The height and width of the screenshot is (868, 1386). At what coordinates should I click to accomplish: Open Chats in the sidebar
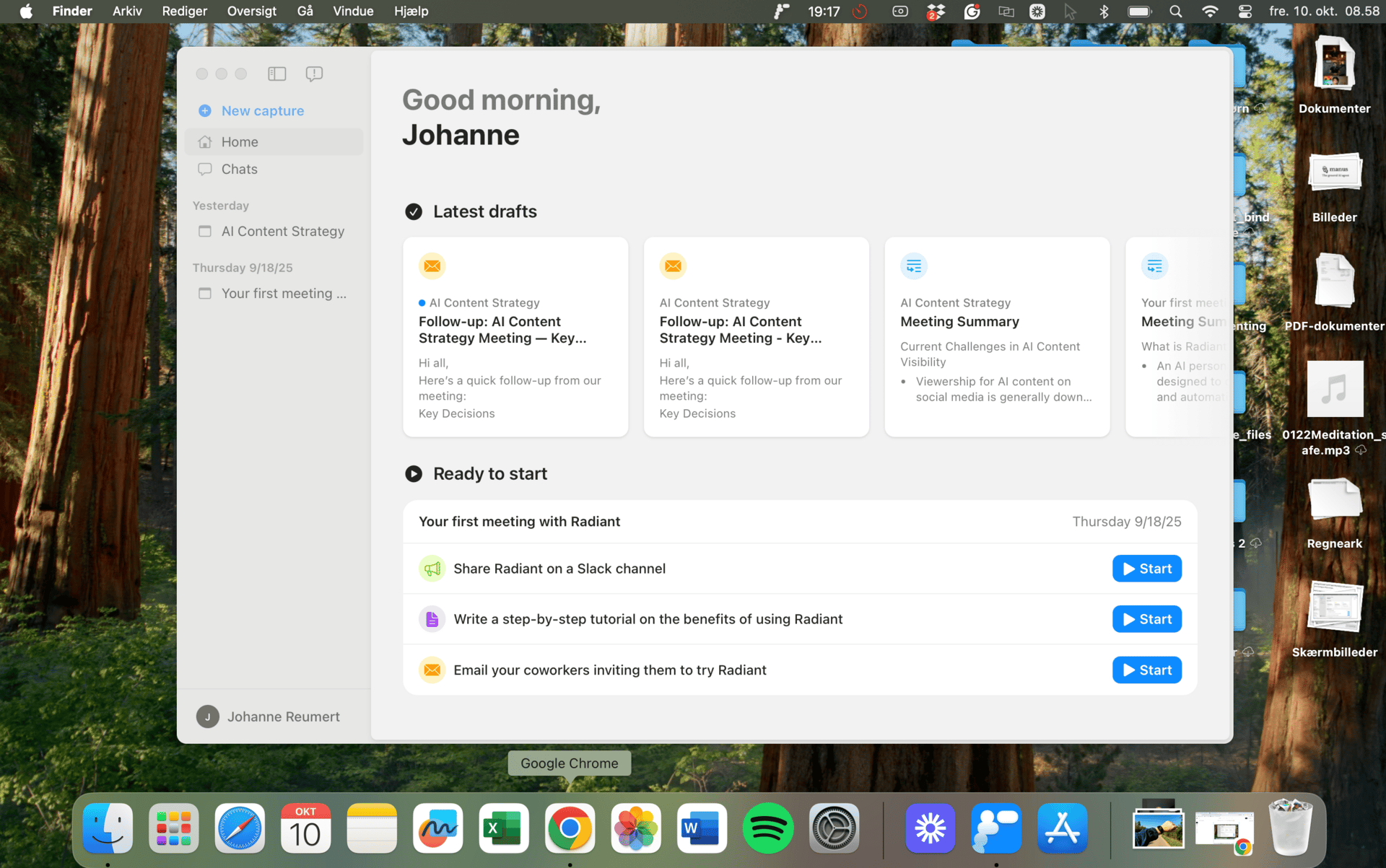click(x=239, y=169)
